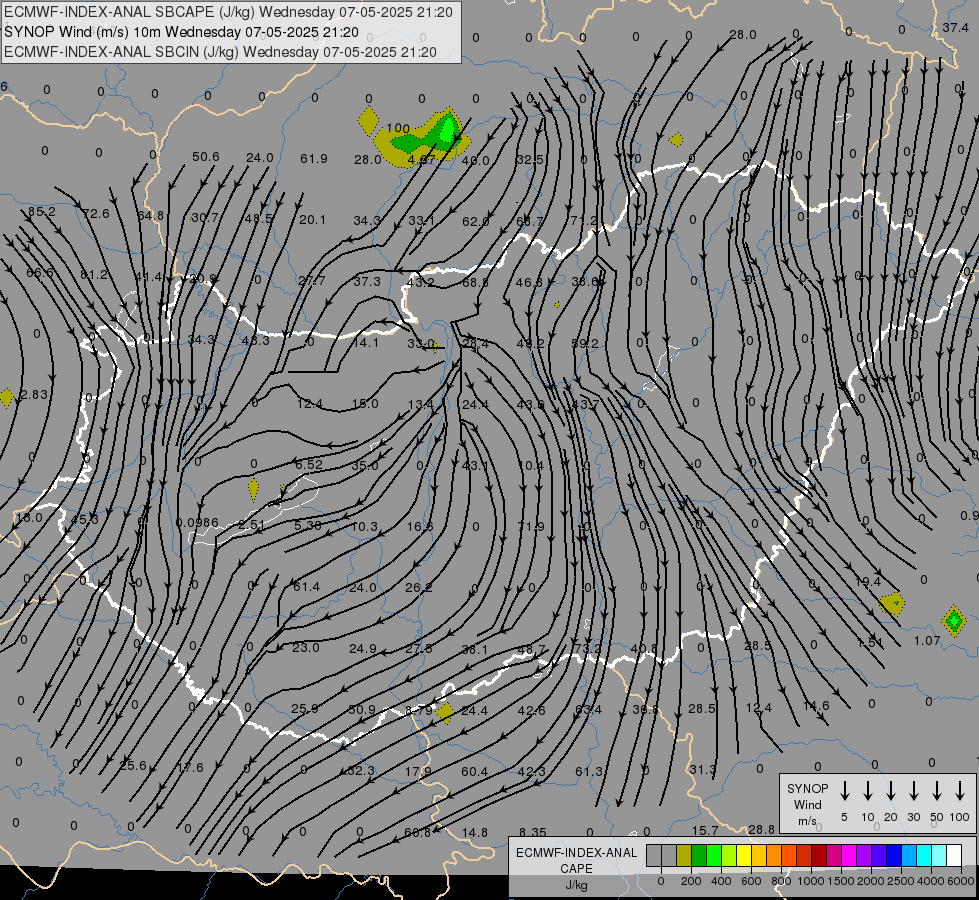Click the 100 m/s wind arrow in legend
Screen dimensions: 979x900
click(x=960, y=791)
